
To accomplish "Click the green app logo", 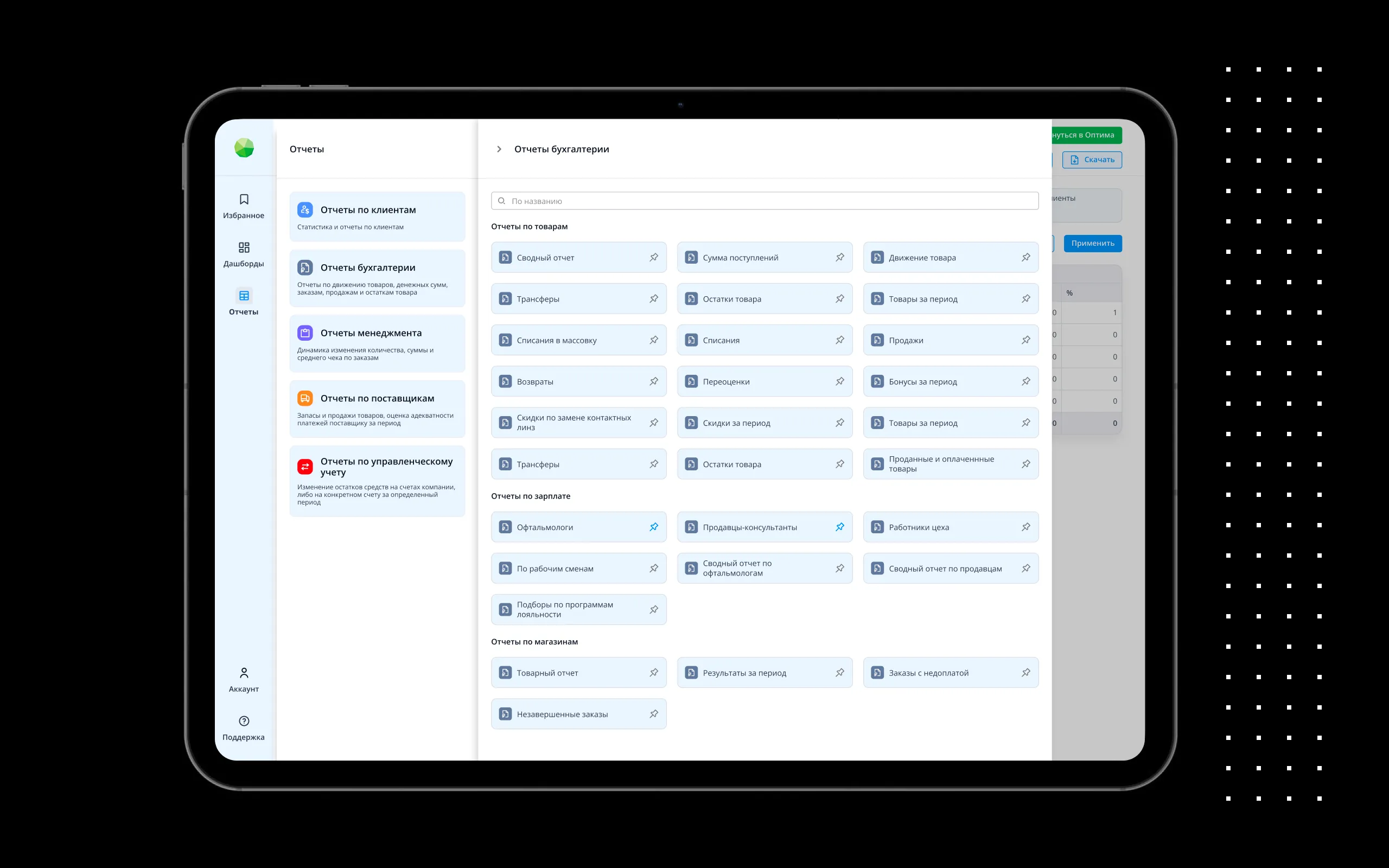I will 244,148.
